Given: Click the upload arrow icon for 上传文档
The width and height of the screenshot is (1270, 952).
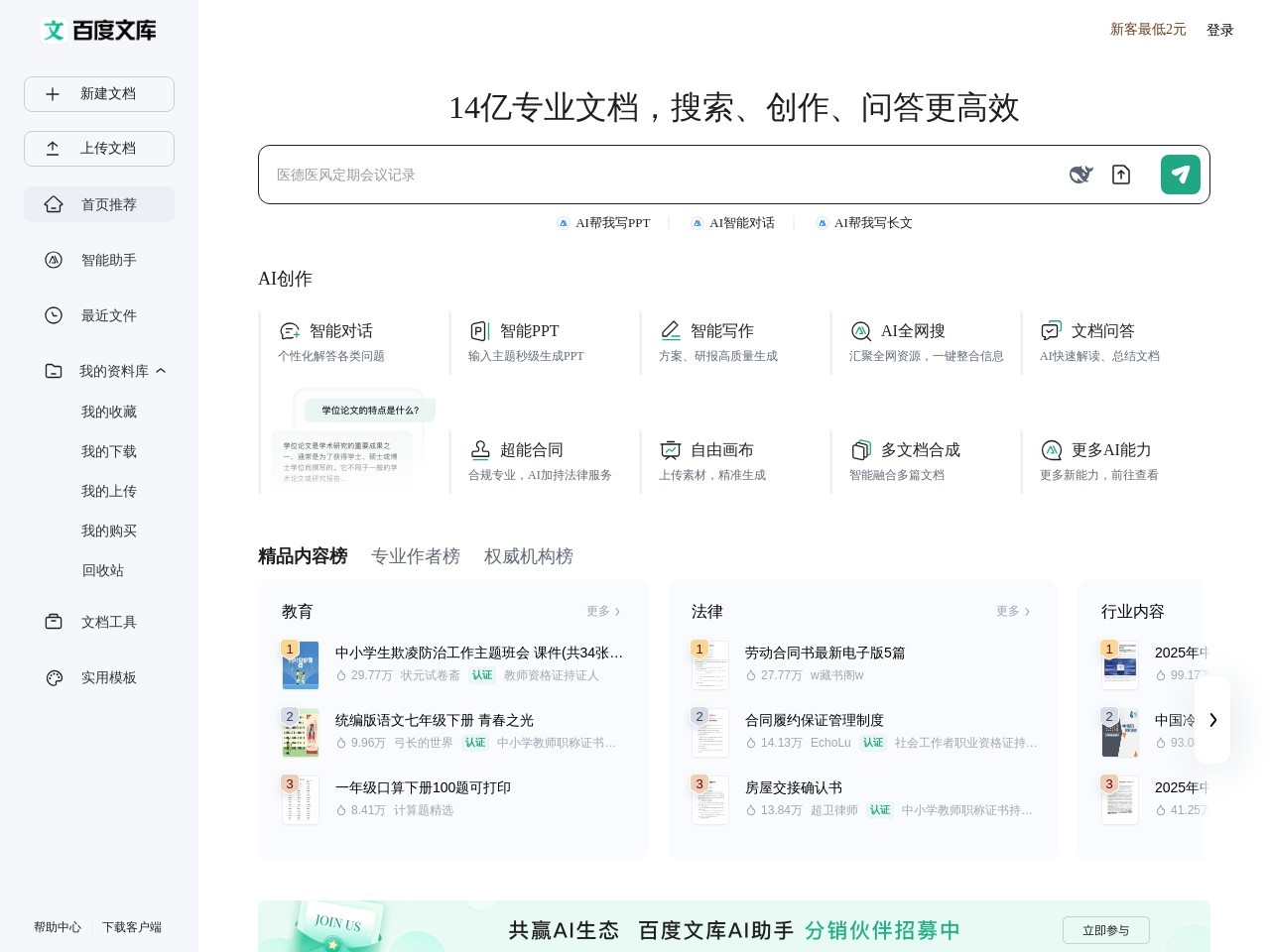Looking at the screenshot, I should point(53,149).
